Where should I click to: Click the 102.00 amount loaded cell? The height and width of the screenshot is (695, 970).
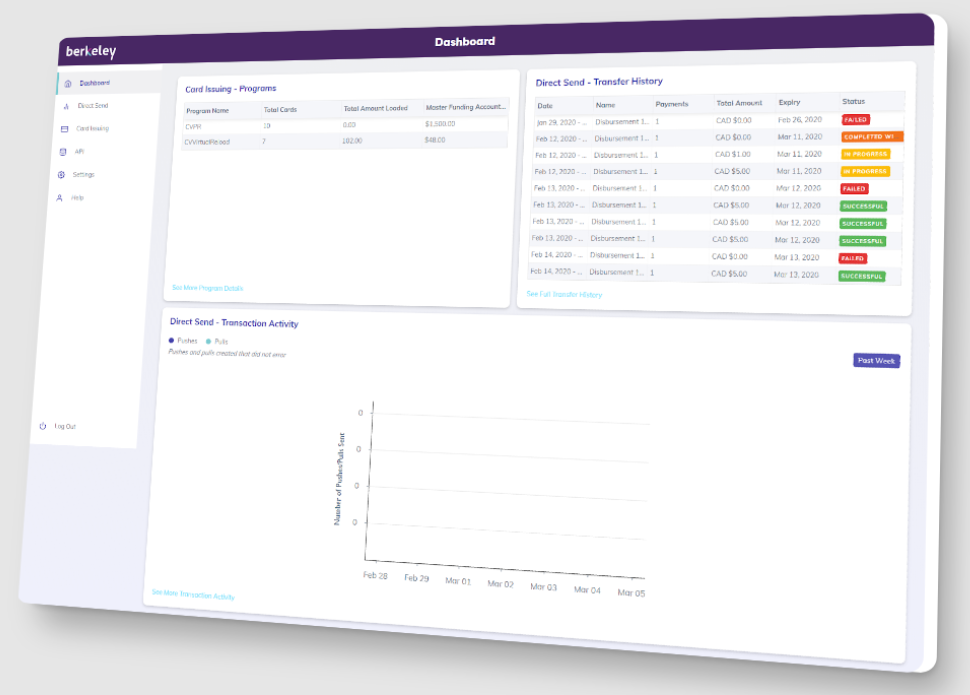tap(352, 140)
